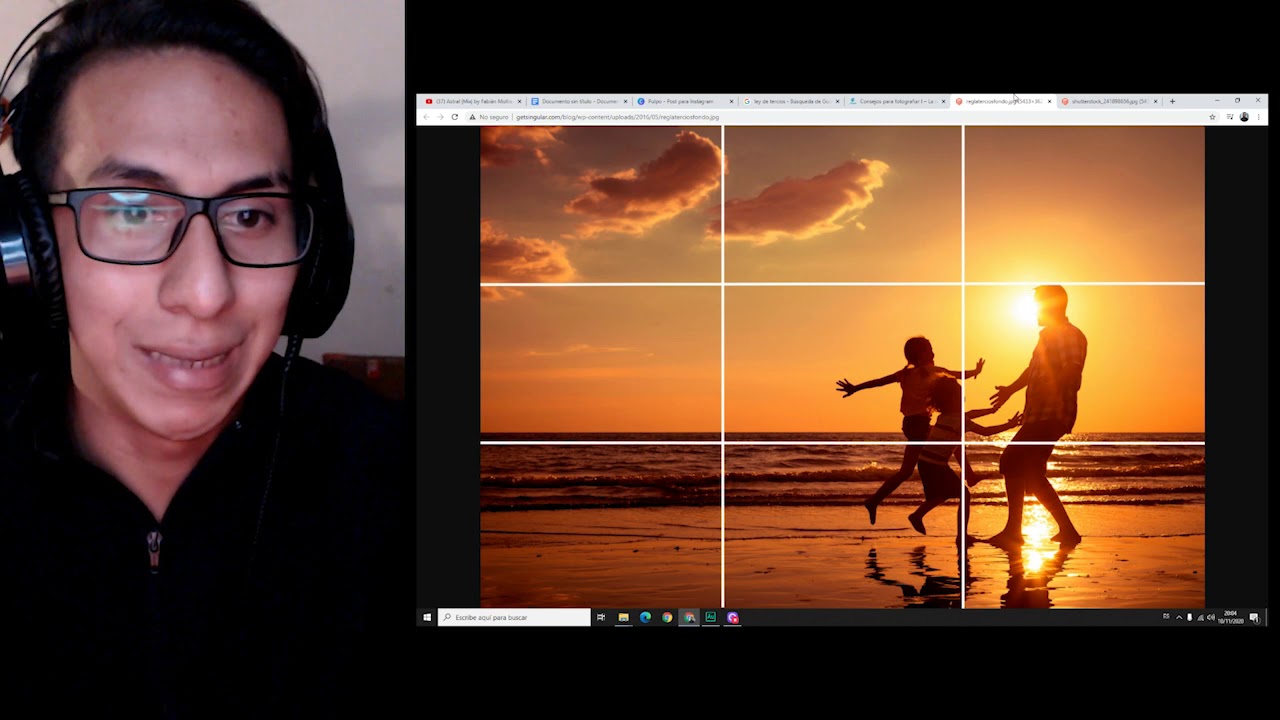Click the 'Escribe aquí para buscar' search box
This screenshot has width=1280, height=720.
click(x=514, y=618)
